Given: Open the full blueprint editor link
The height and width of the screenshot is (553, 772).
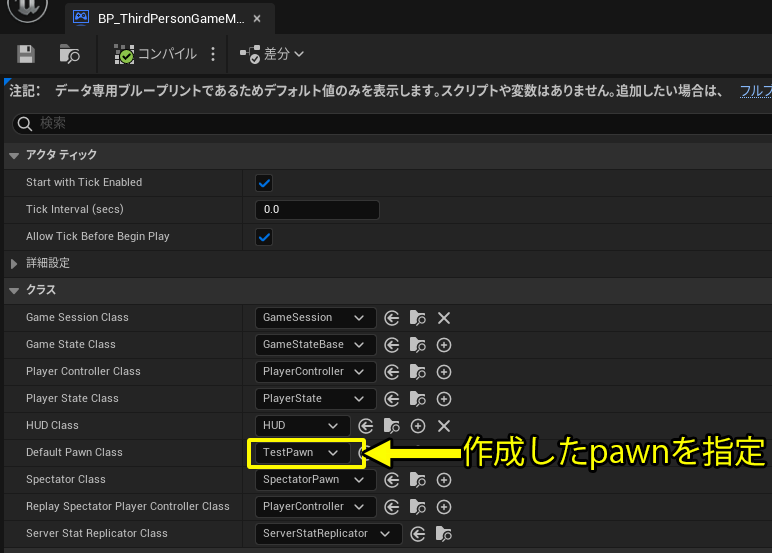Looking at the screenshot, I should (756, 91).
